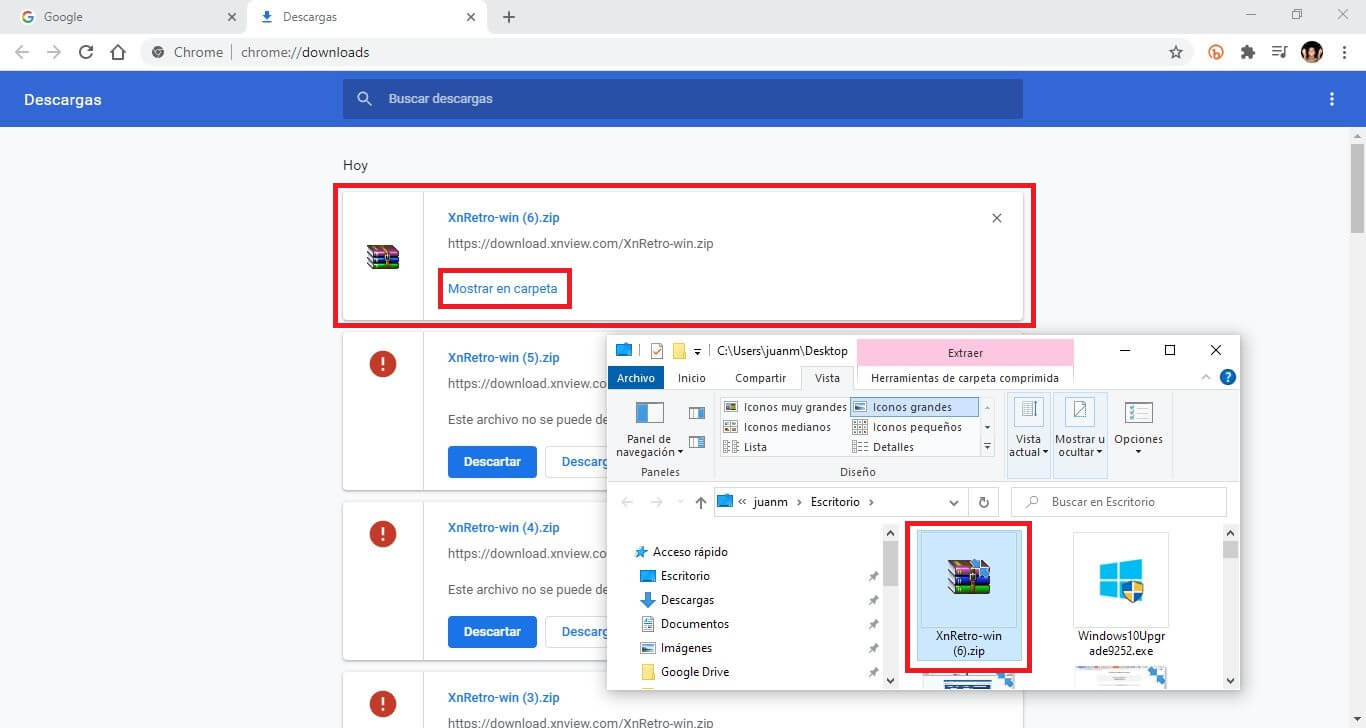The image size is (1366, 728).
Task: Open the Extraer contextual tab
Action: point(965,353)
